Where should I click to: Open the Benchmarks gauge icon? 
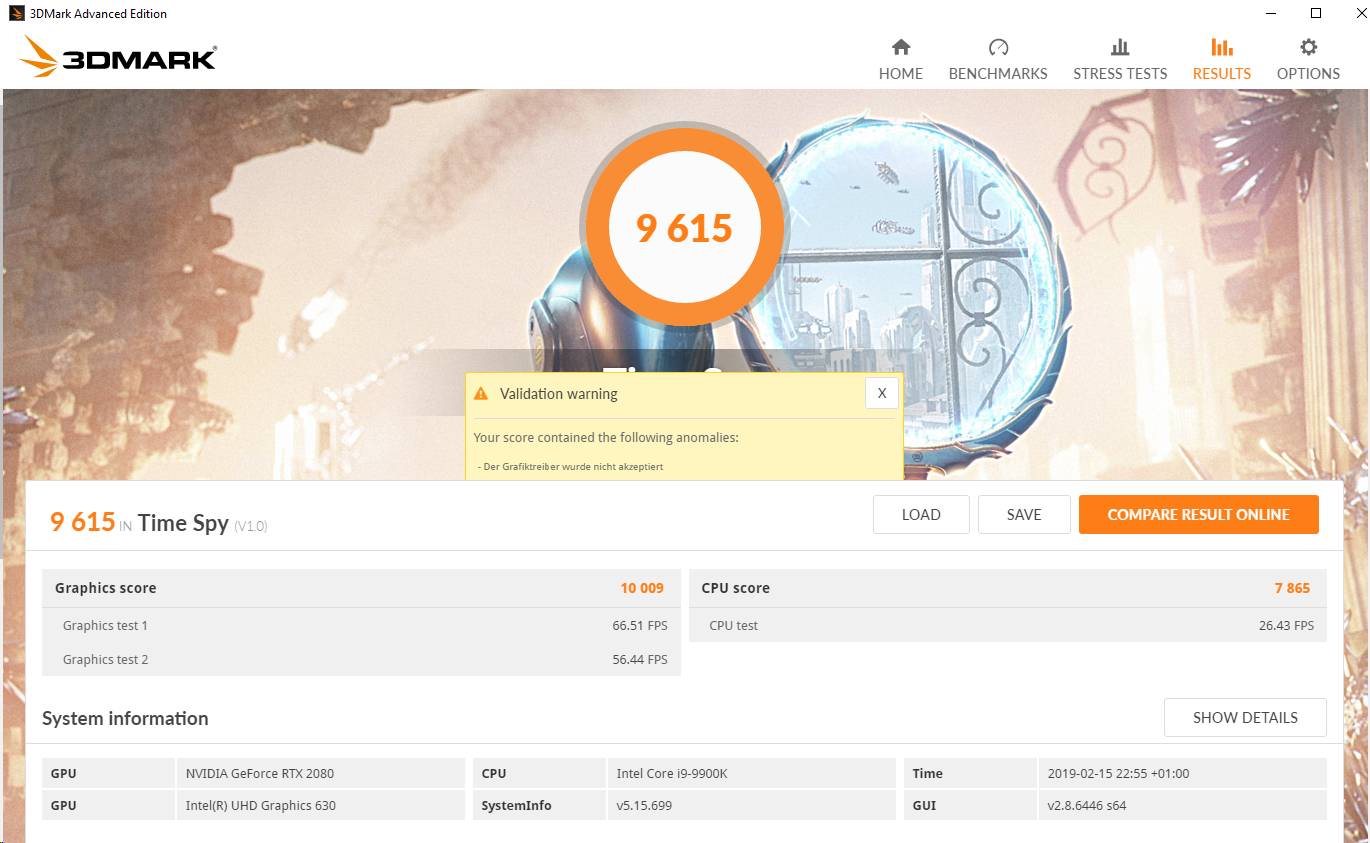click(998, 47)
